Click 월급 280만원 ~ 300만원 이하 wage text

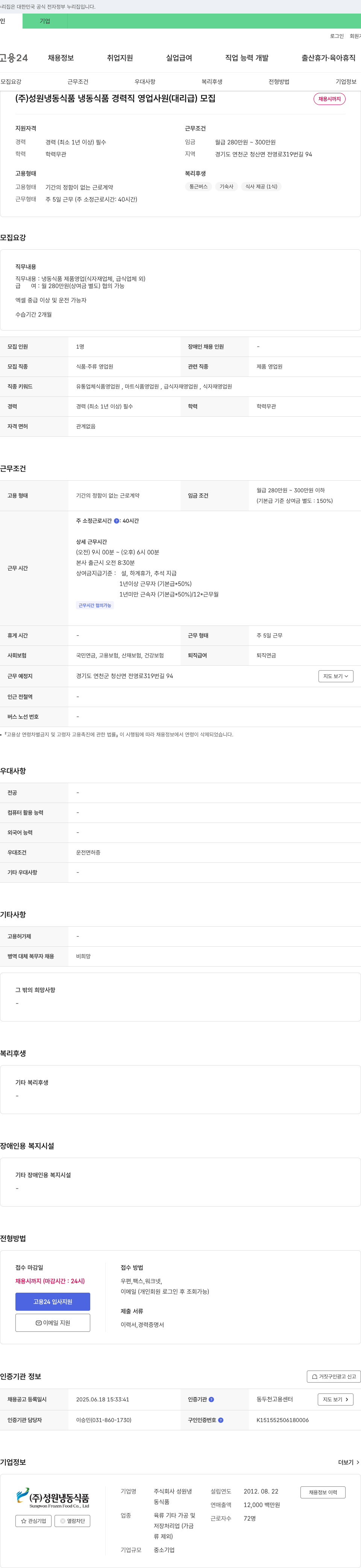click(290, 490)
